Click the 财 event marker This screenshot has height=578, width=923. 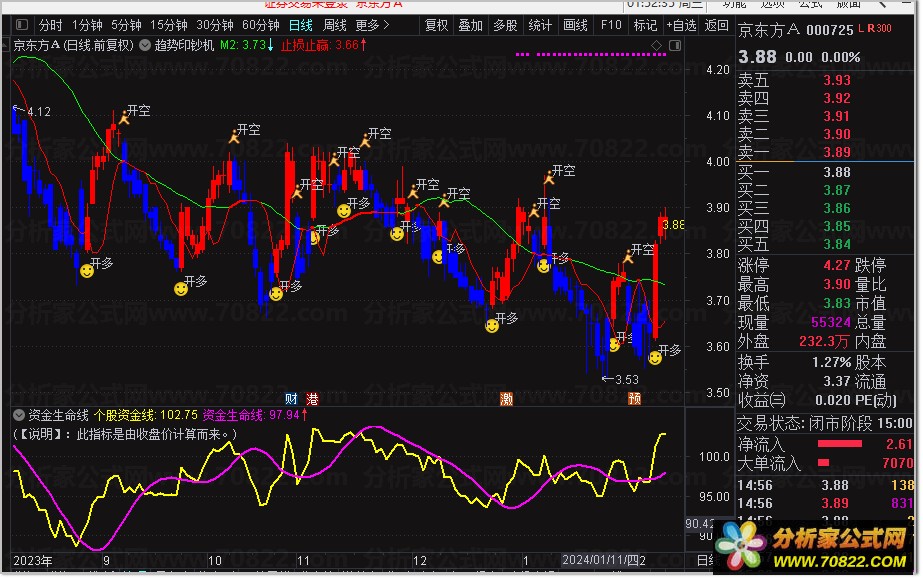pos(291,398)
